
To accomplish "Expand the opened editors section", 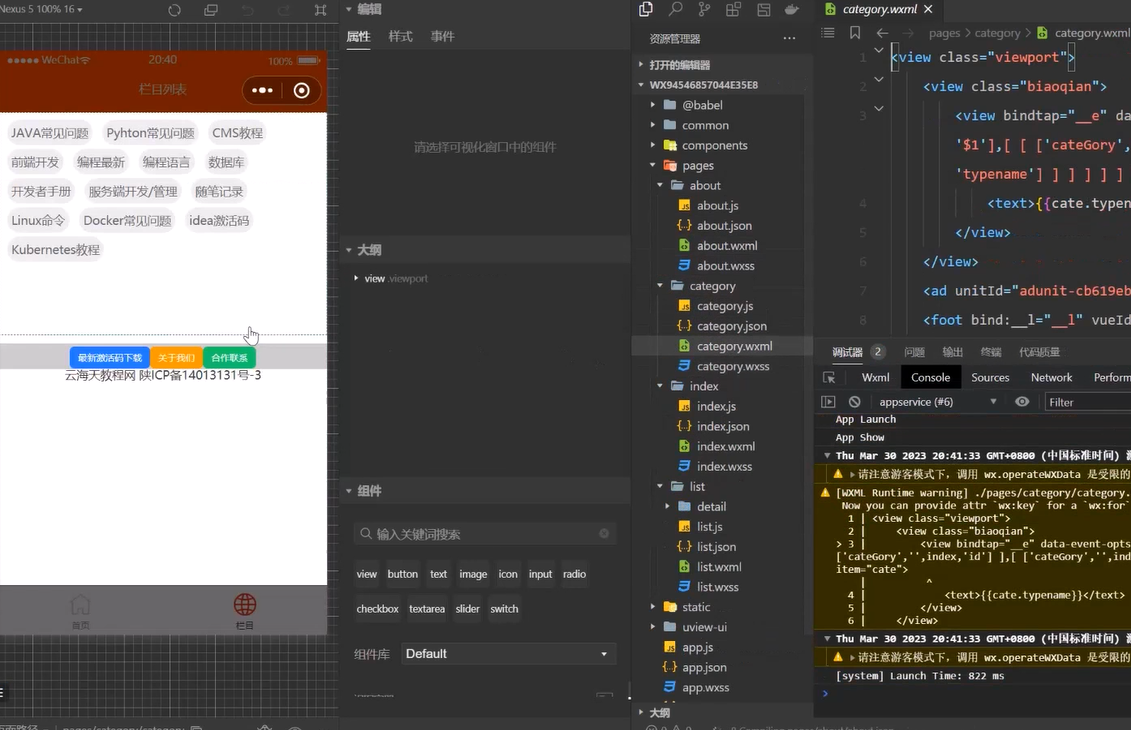I will click(641, 64).
